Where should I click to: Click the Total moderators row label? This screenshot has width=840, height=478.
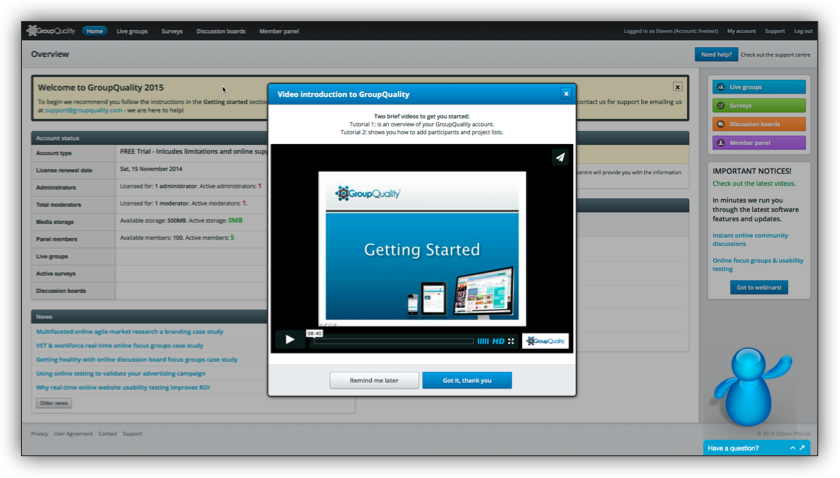[58, 205]
